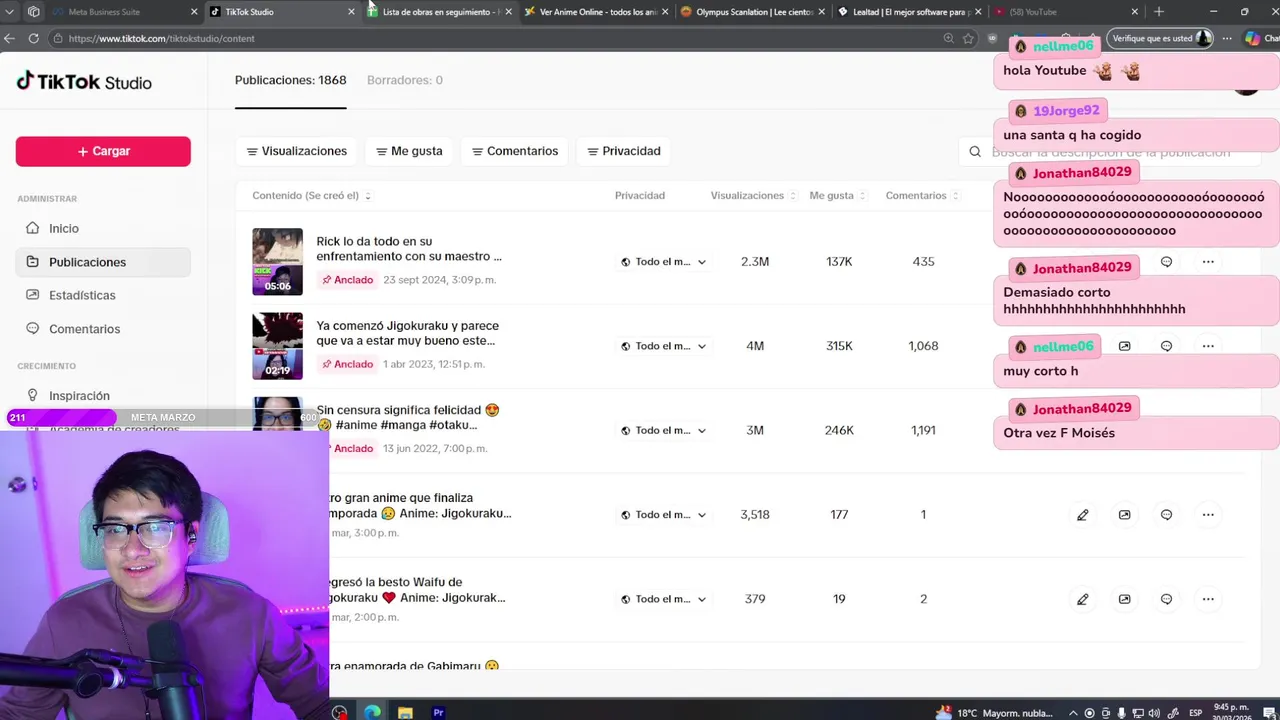1280x720 pixels.
Task: Open browser menu with three dots
Action: (x=1227, y=38)
